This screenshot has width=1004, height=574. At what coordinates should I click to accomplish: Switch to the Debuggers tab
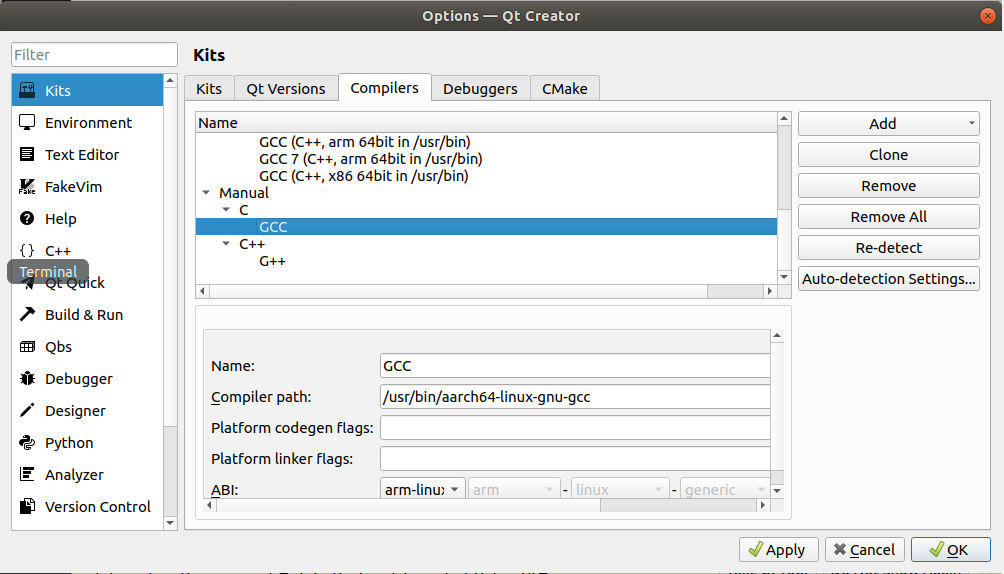[x=480, y=89]
